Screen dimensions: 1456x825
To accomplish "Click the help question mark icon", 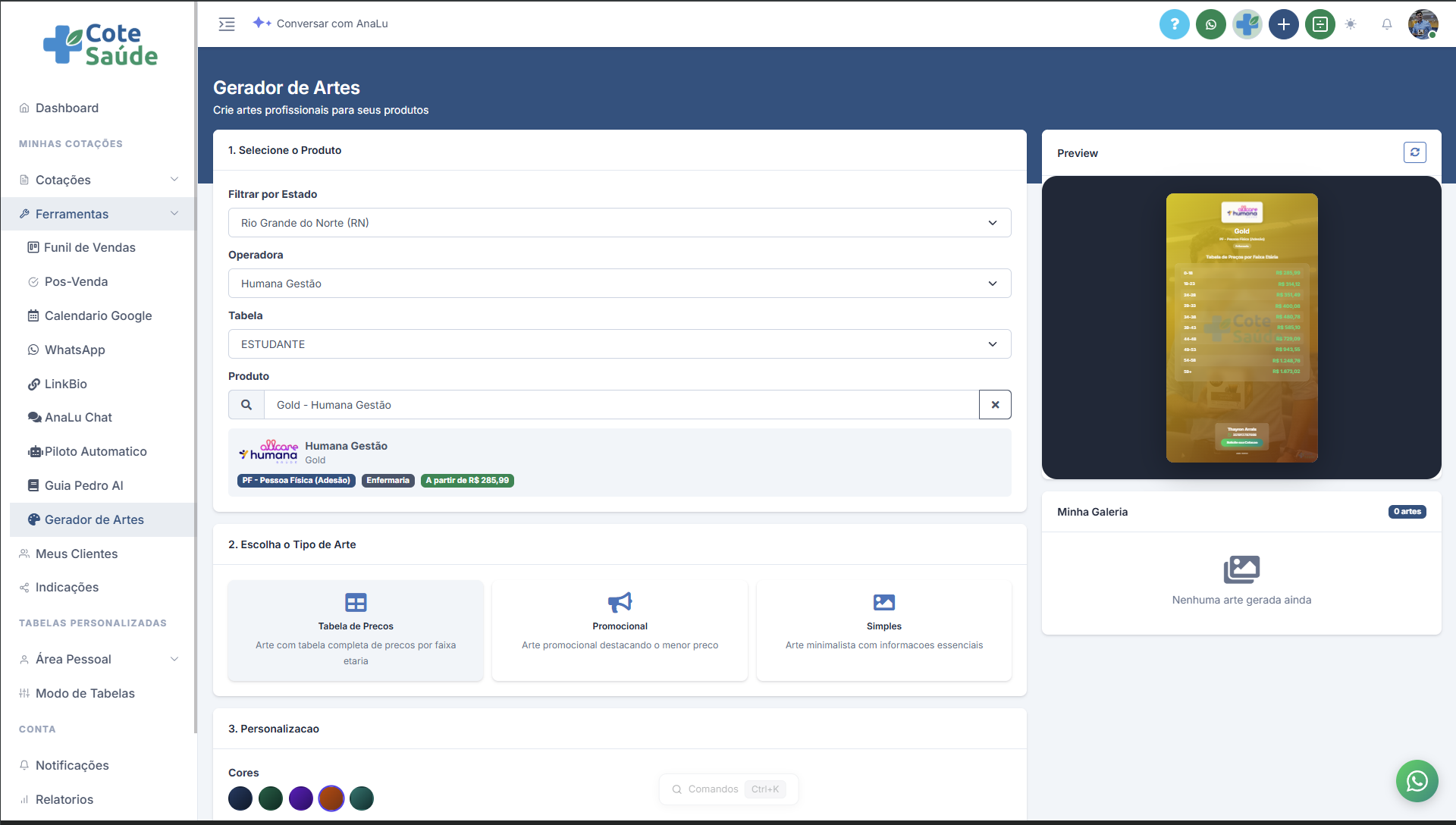I will (x=1174, y=24).
